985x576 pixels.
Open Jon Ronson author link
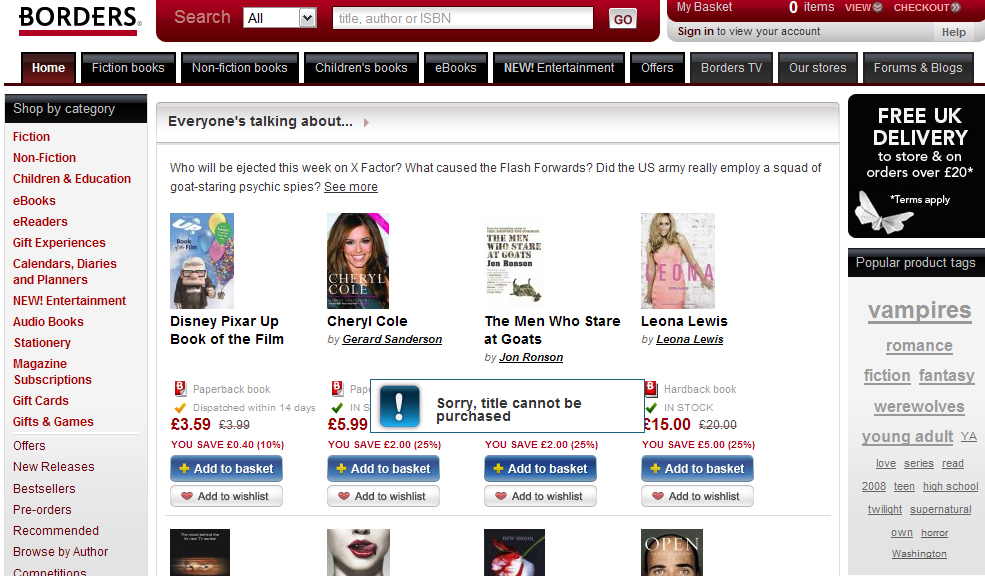tap(531, 357)
